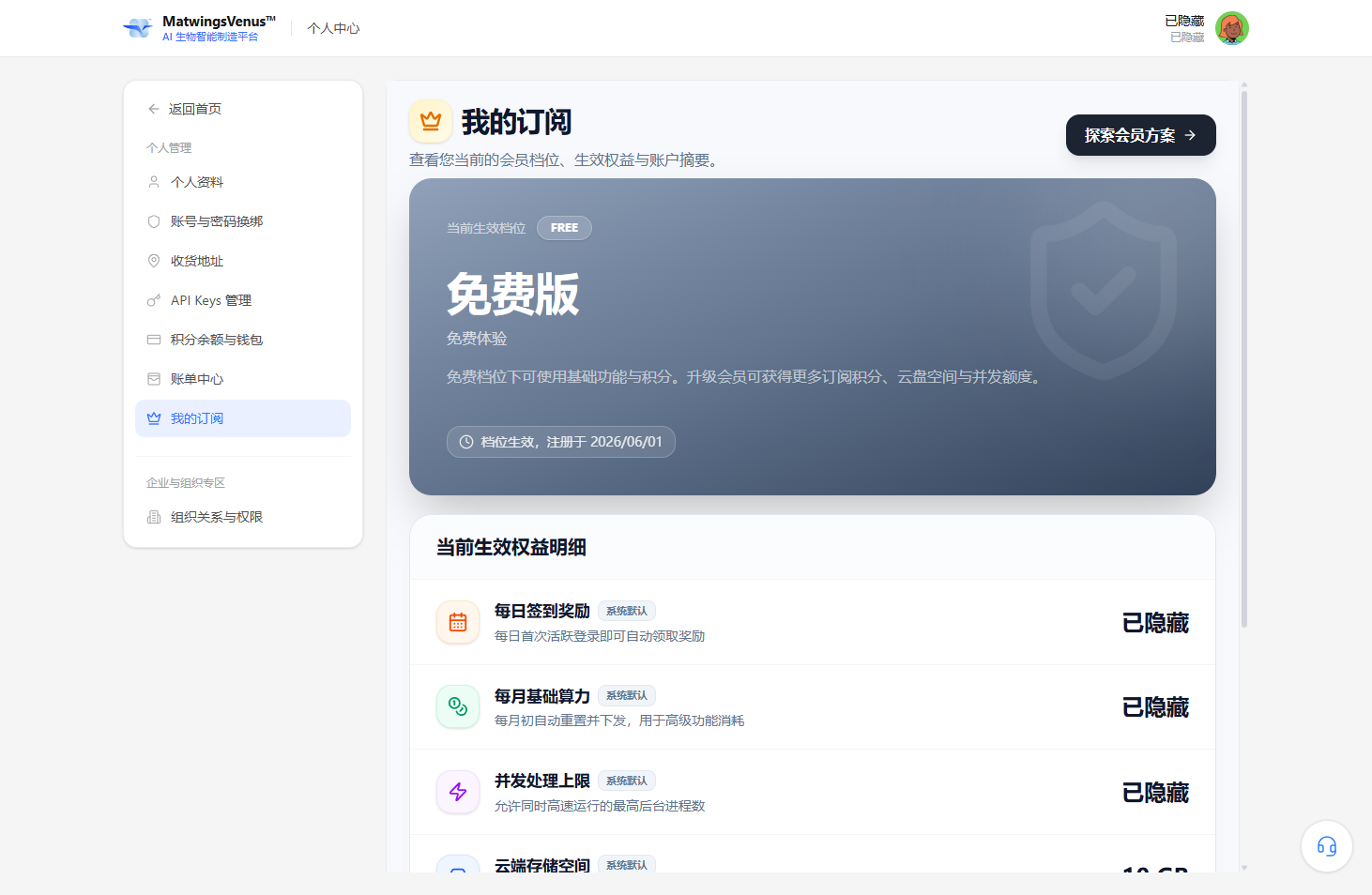
Task: Click the shield icon next to 账号与密码换绑
Action: point(154,221)
